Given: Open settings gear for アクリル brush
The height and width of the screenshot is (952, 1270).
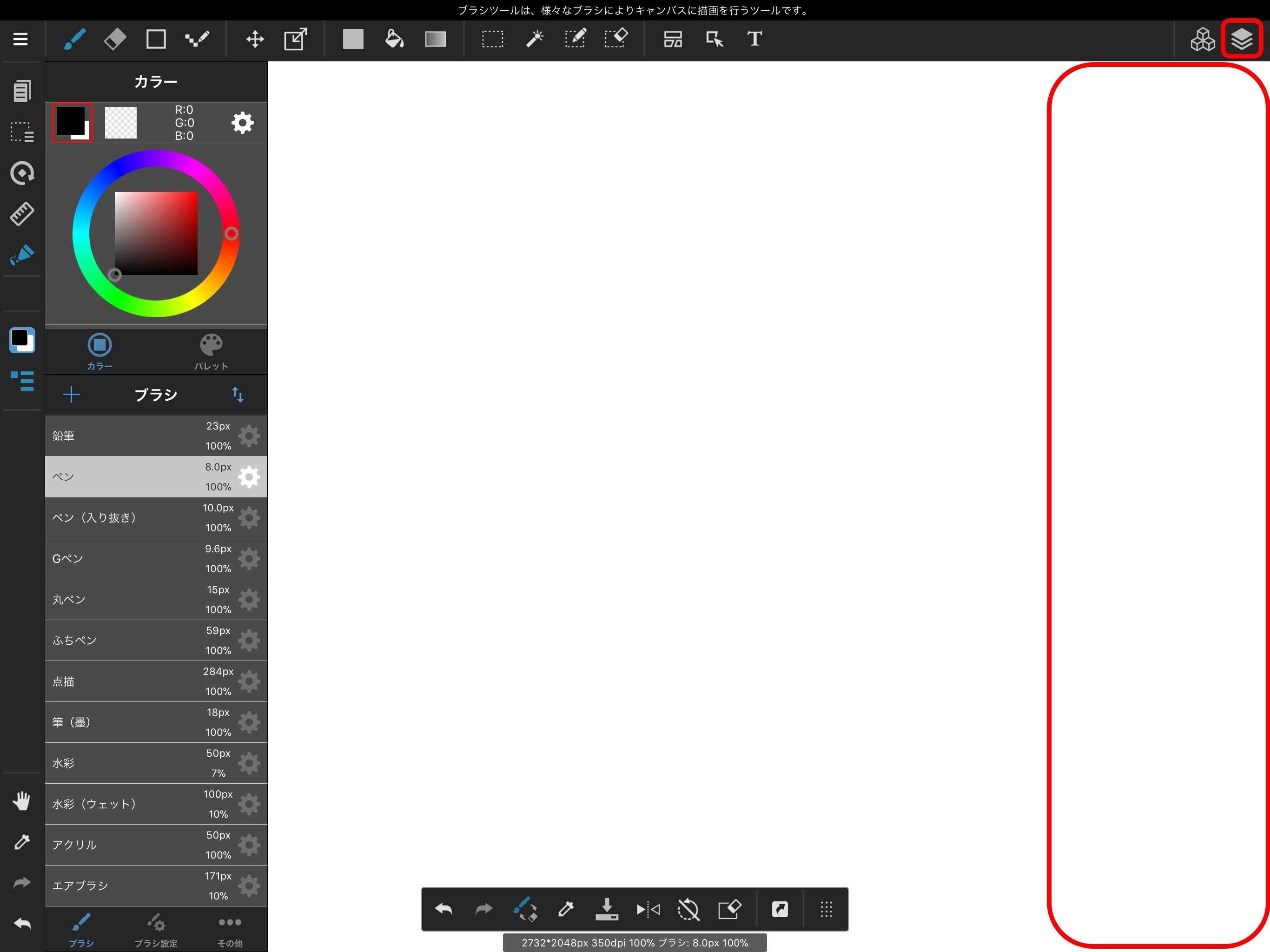Looking at the screenshot, I should tap(249, 845).
